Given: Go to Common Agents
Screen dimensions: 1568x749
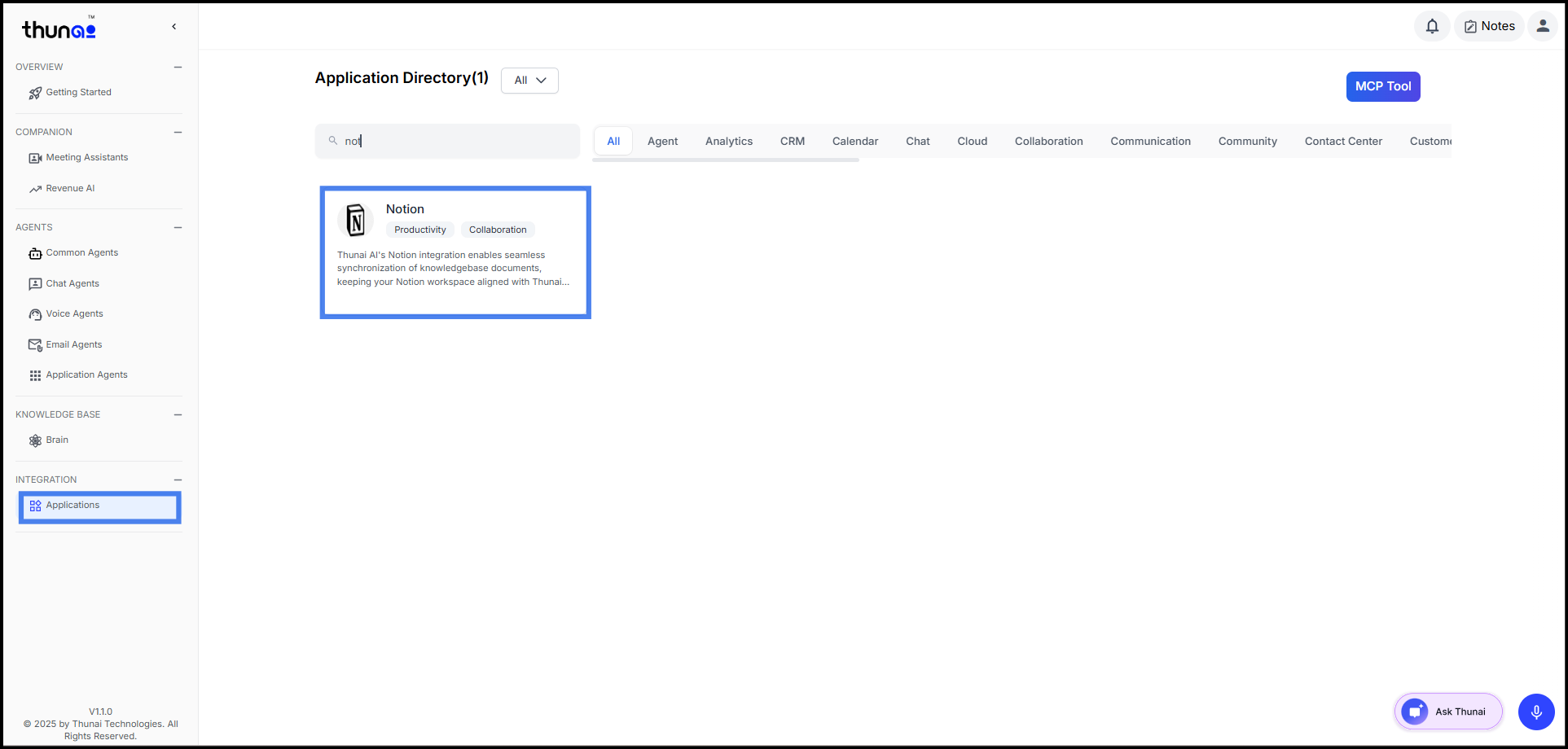Looking at the screenshot, I should point(82,253).
